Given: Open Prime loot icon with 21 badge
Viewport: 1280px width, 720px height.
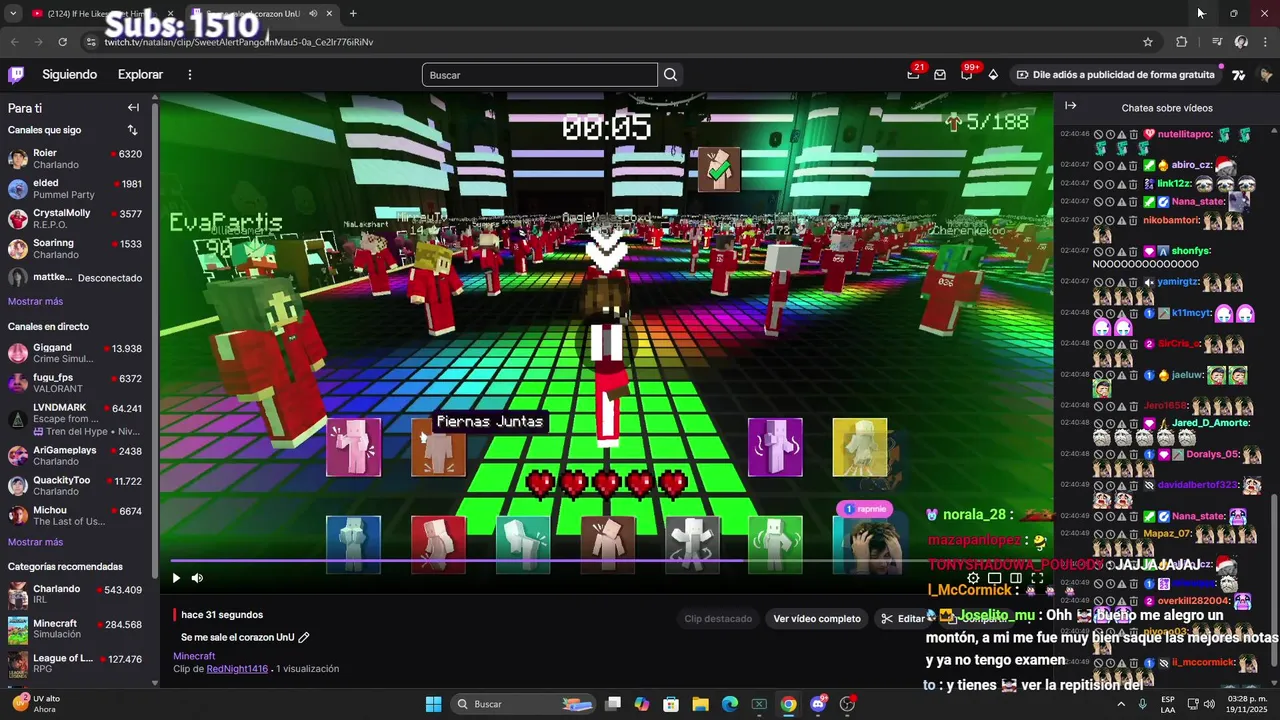Looking at the screenshot, I should point(913,75).
